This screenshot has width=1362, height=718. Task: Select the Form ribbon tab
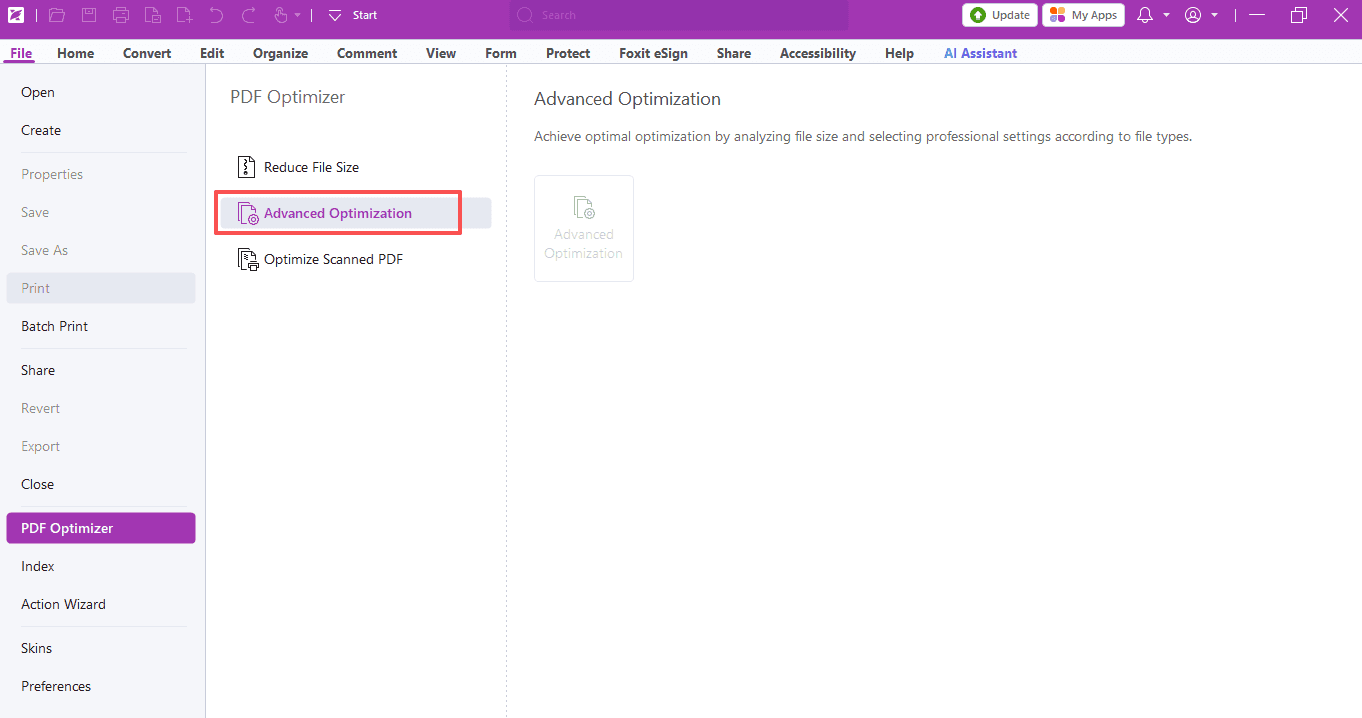pyautogui.click(x=501, y=53)
